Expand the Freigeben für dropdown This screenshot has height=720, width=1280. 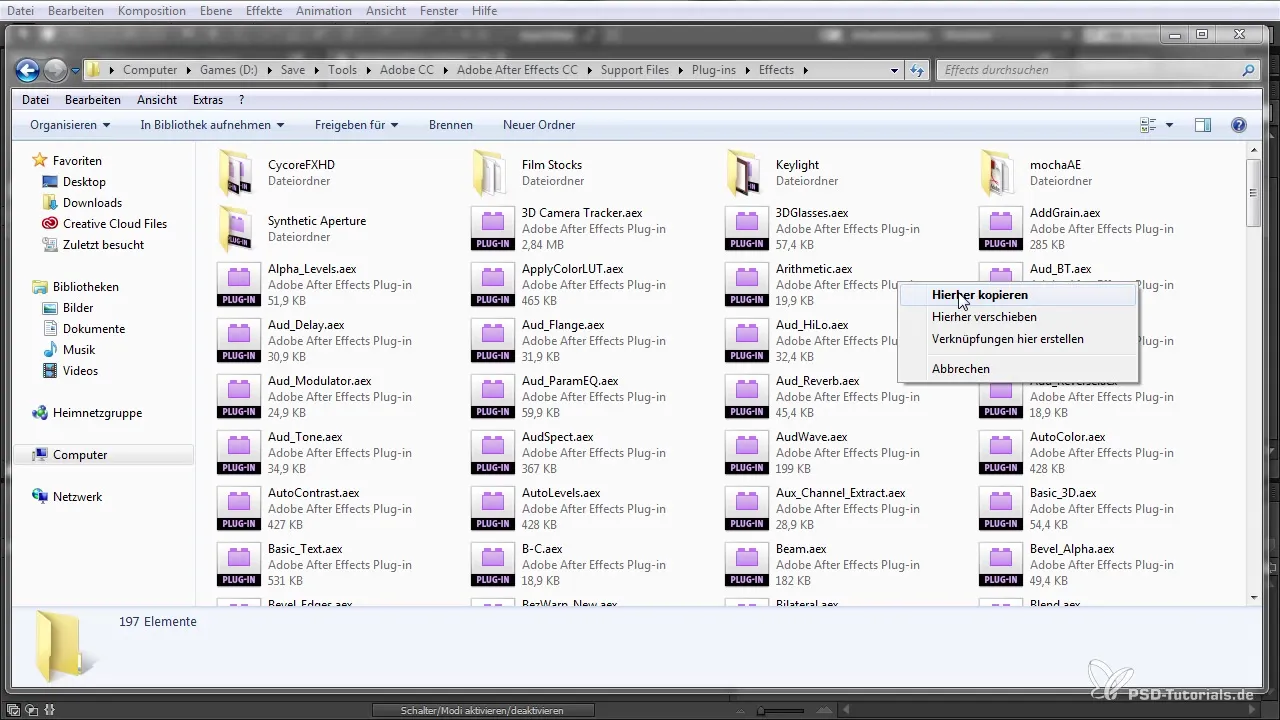[x=356, y=125]
